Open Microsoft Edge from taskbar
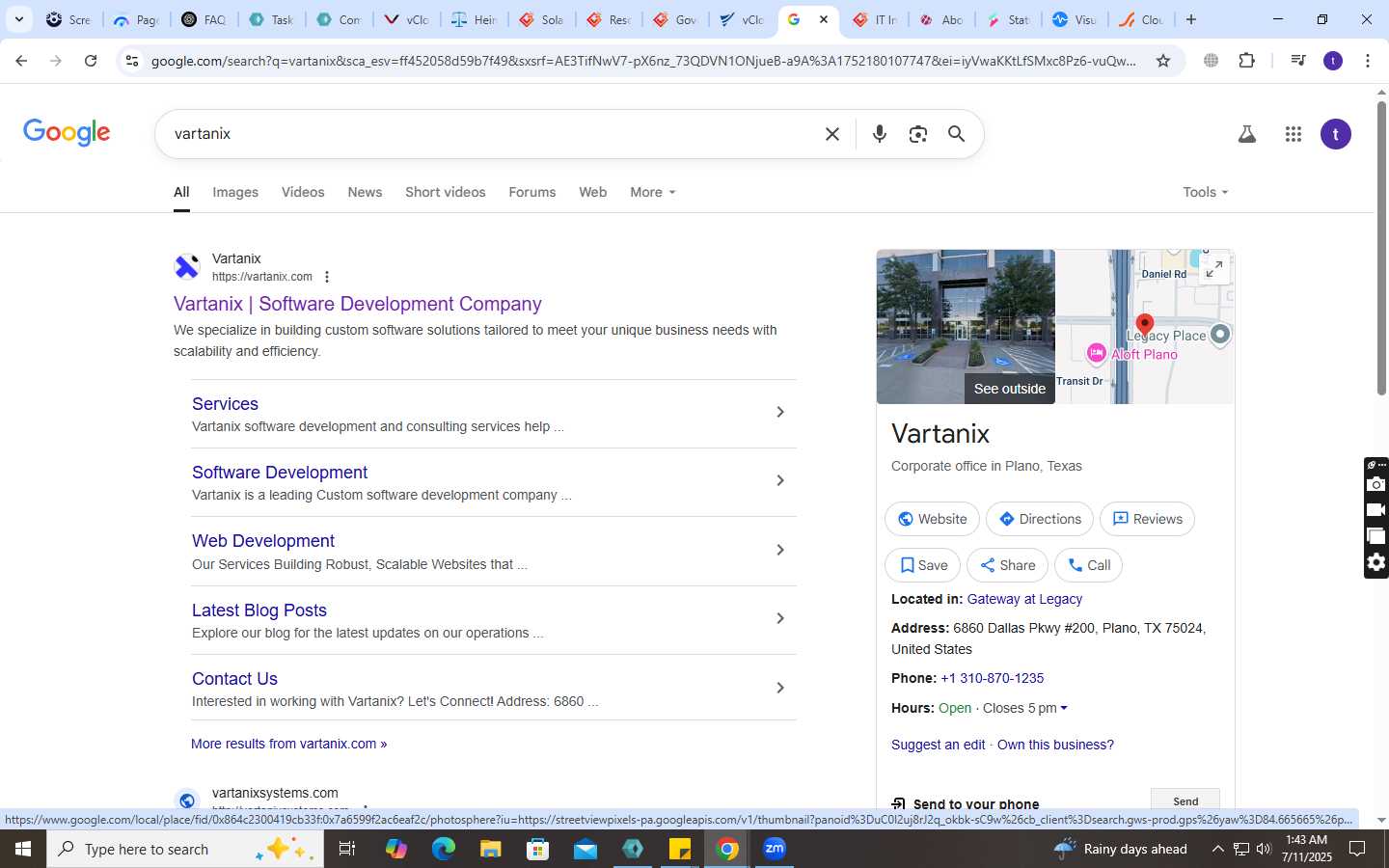Viewport: 1389px width, 868px height. (x=443, y=849)
